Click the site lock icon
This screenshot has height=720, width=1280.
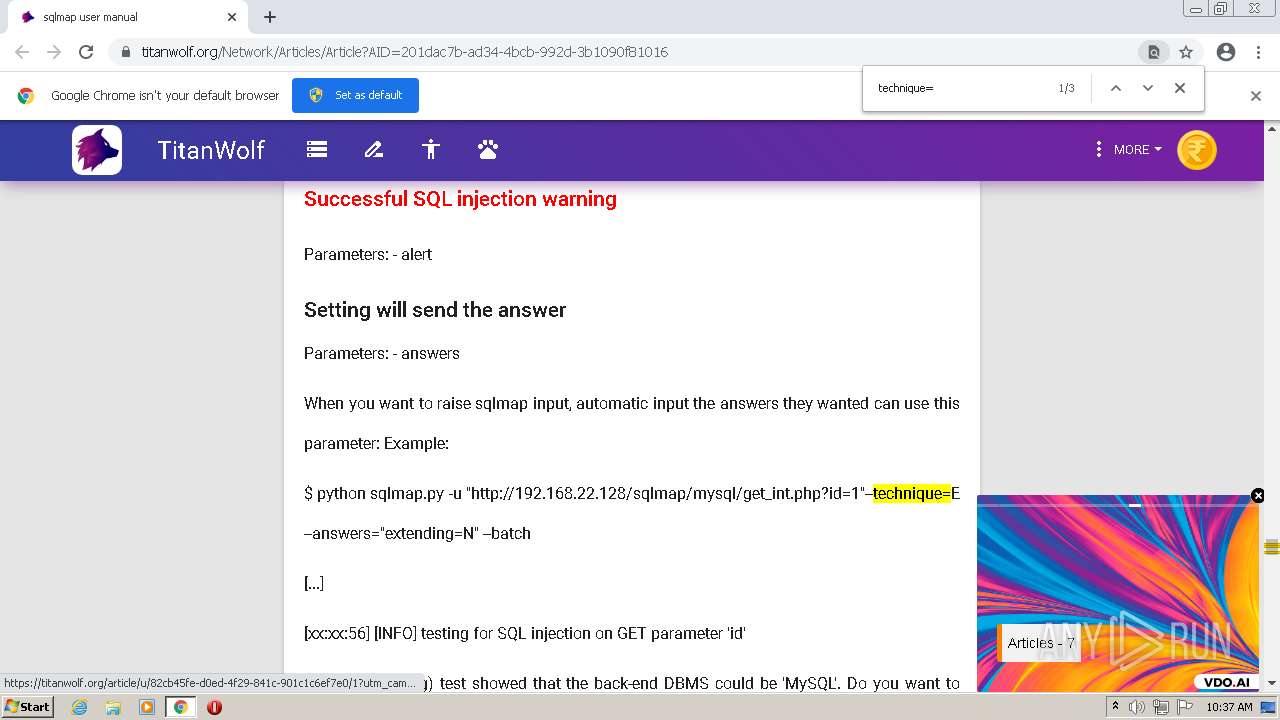[125, 52]
